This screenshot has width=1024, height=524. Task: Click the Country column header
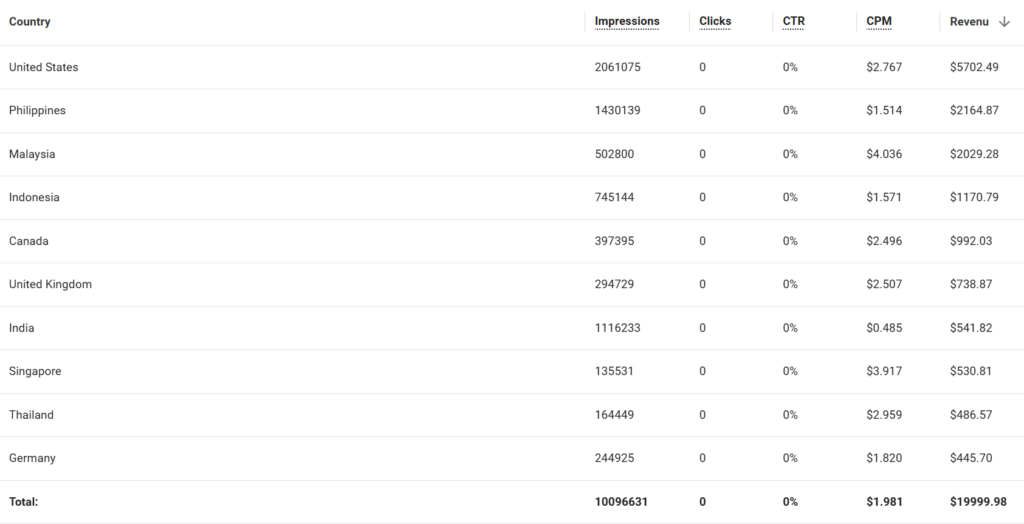tap(29, 22)
